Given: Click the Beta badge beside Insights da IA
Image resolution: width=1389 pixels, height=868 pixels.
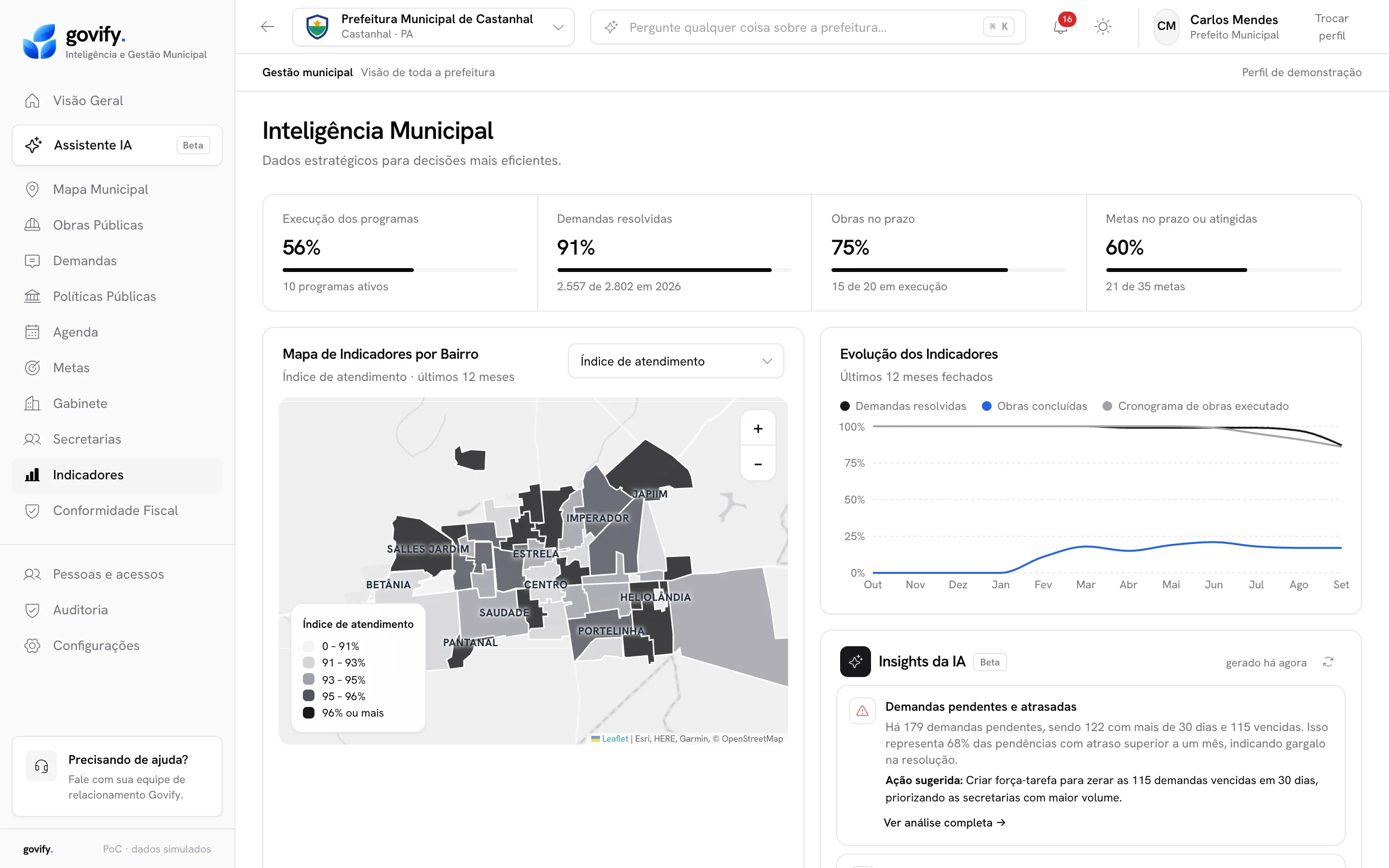Looking at the screenshot, I should pyautogui.click(x=990, y=662).
